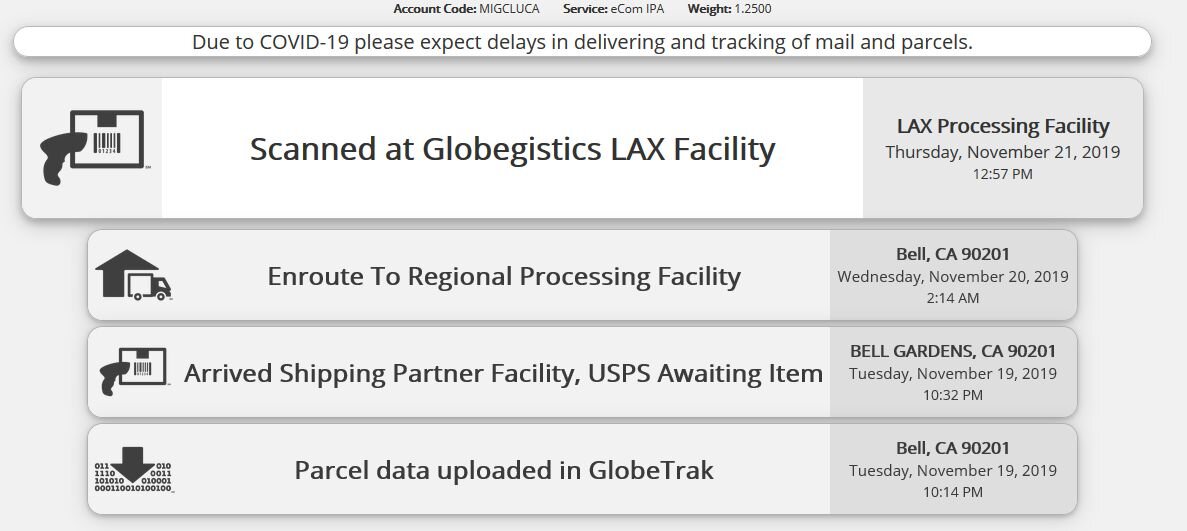Click the LAX Processing Facility location label
The height and width of the screenshot is (531, 1187).
1003,126
